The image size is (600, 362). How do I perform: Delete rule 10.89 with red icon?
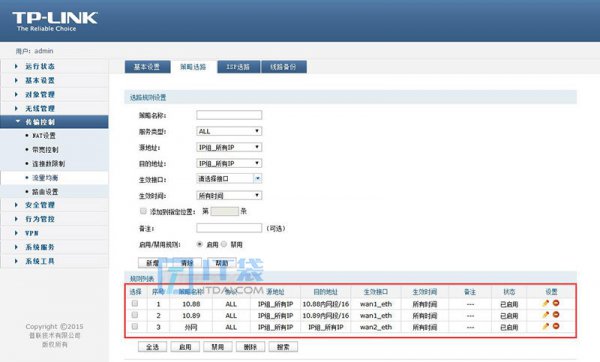(556, 315)
